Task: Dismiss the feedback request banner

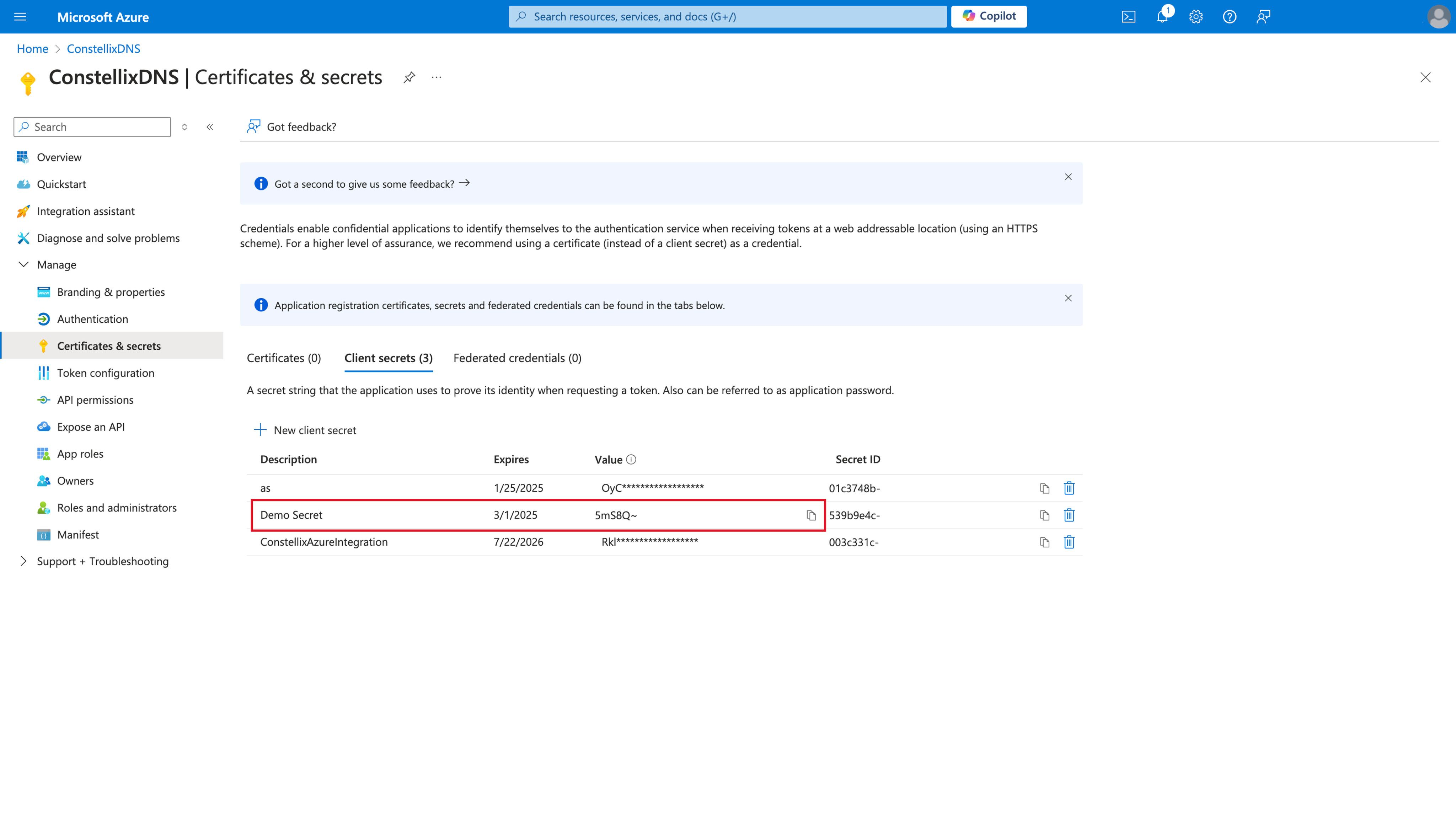Action: pyautogui.click(x=1068, y=177)
